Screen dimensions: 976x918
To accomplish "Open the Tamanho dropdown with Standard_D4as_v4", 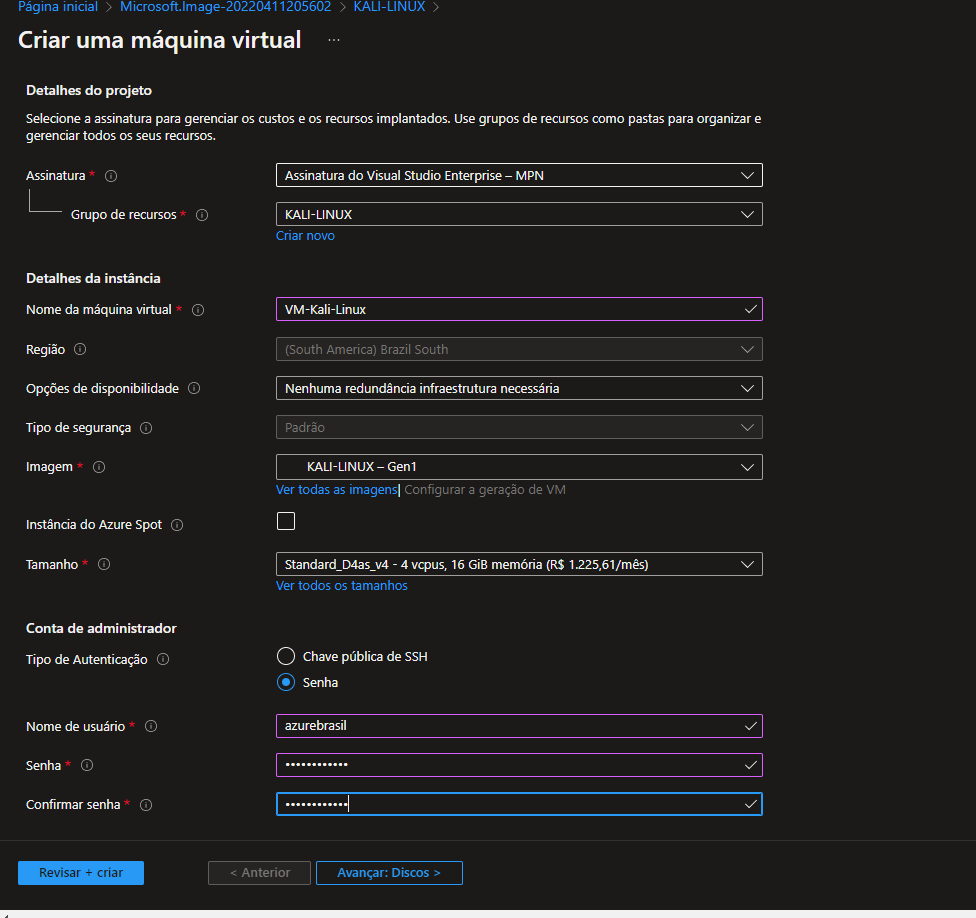I will pyautogui.click(x=518, y=564).
